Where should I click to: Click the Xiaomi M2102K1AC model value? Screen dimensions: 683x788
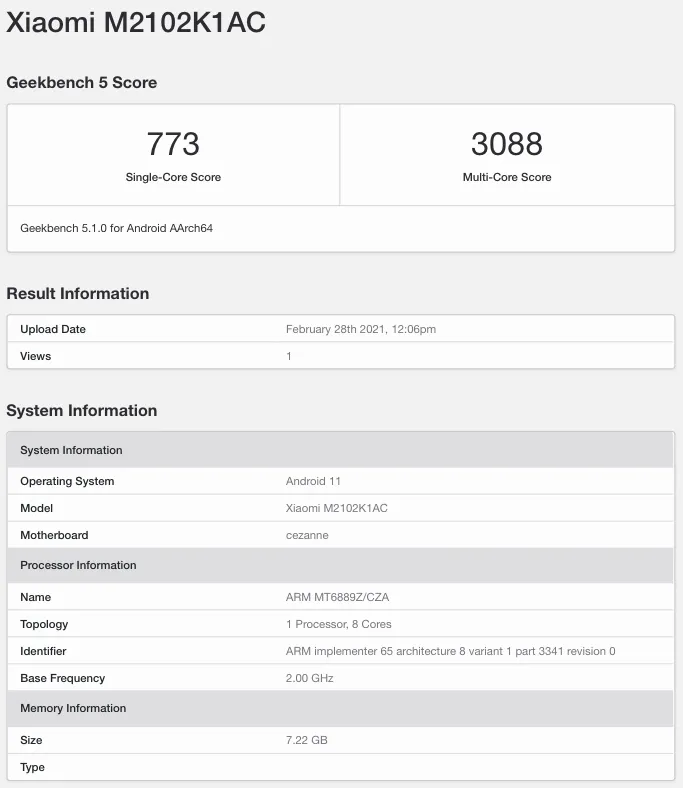click(x=336, y=508)
